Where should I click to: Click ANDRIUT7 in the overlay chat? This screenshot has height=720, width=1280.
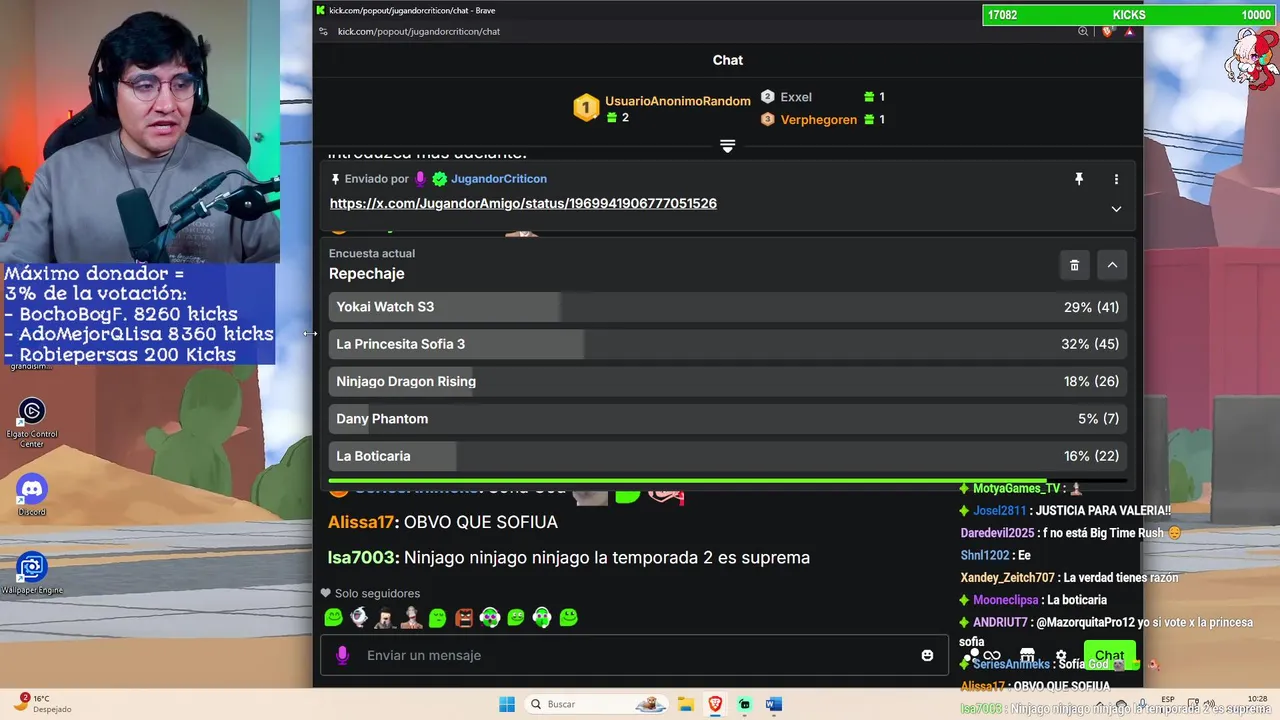point(1000,622)
